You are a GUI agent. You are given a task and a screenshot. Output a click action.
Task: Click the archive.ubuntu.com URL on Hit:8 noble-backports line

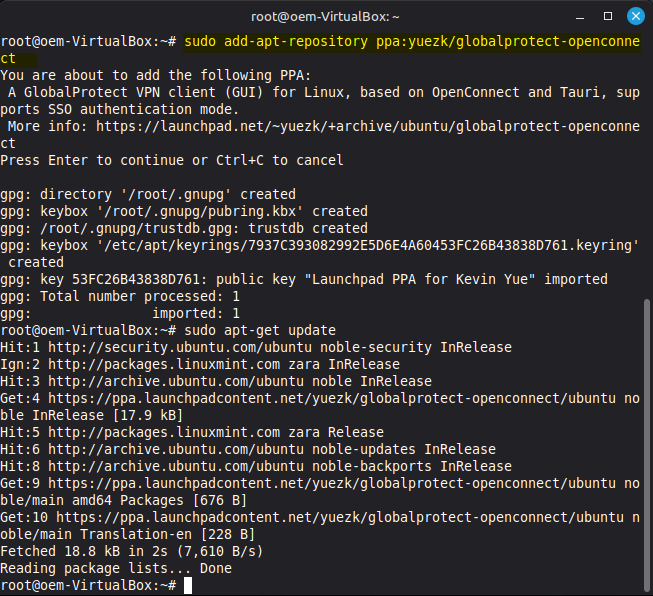point(170,466)
